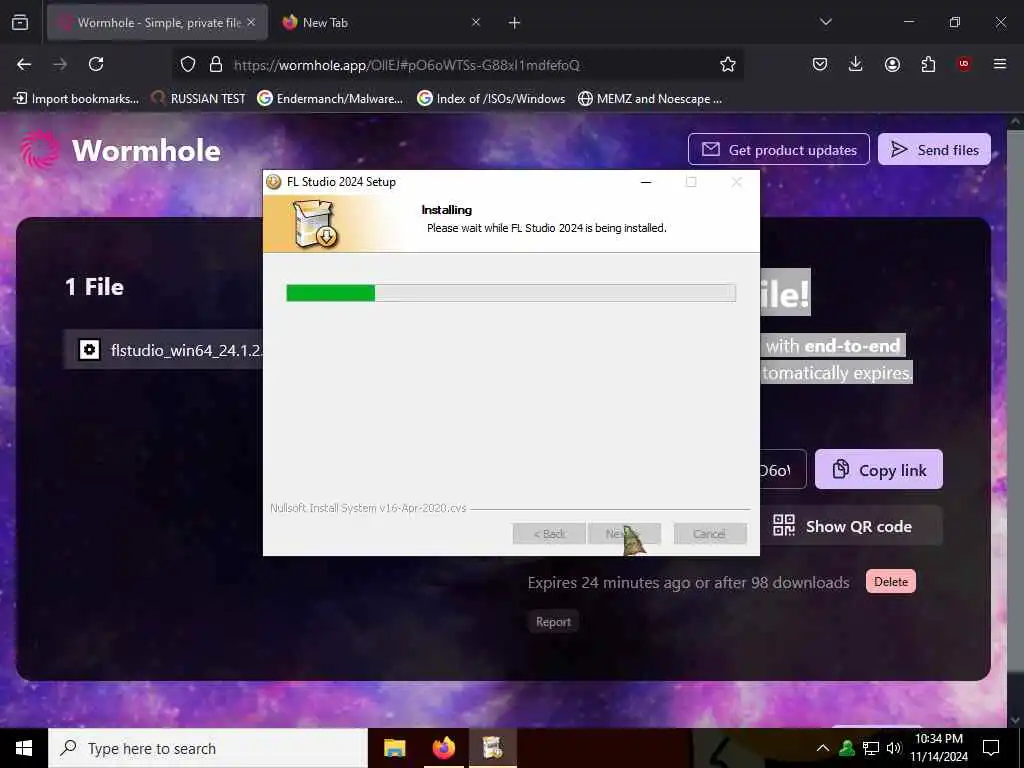Bookmark this page with the star icon
The width and height of the screenshot is (1024, 768).
[x=728, y=64]
